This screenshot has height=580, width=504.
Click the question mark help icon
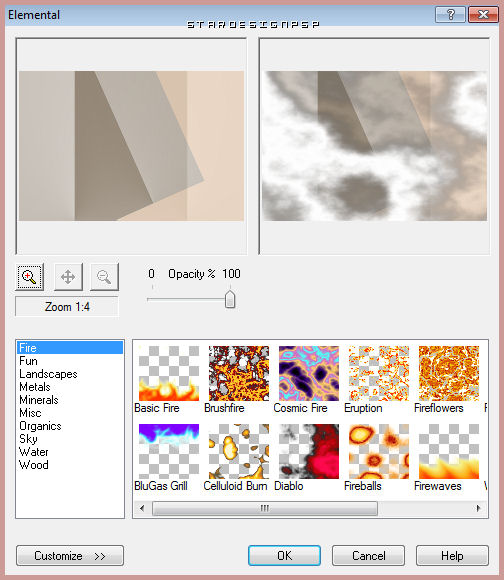(450, 15)
